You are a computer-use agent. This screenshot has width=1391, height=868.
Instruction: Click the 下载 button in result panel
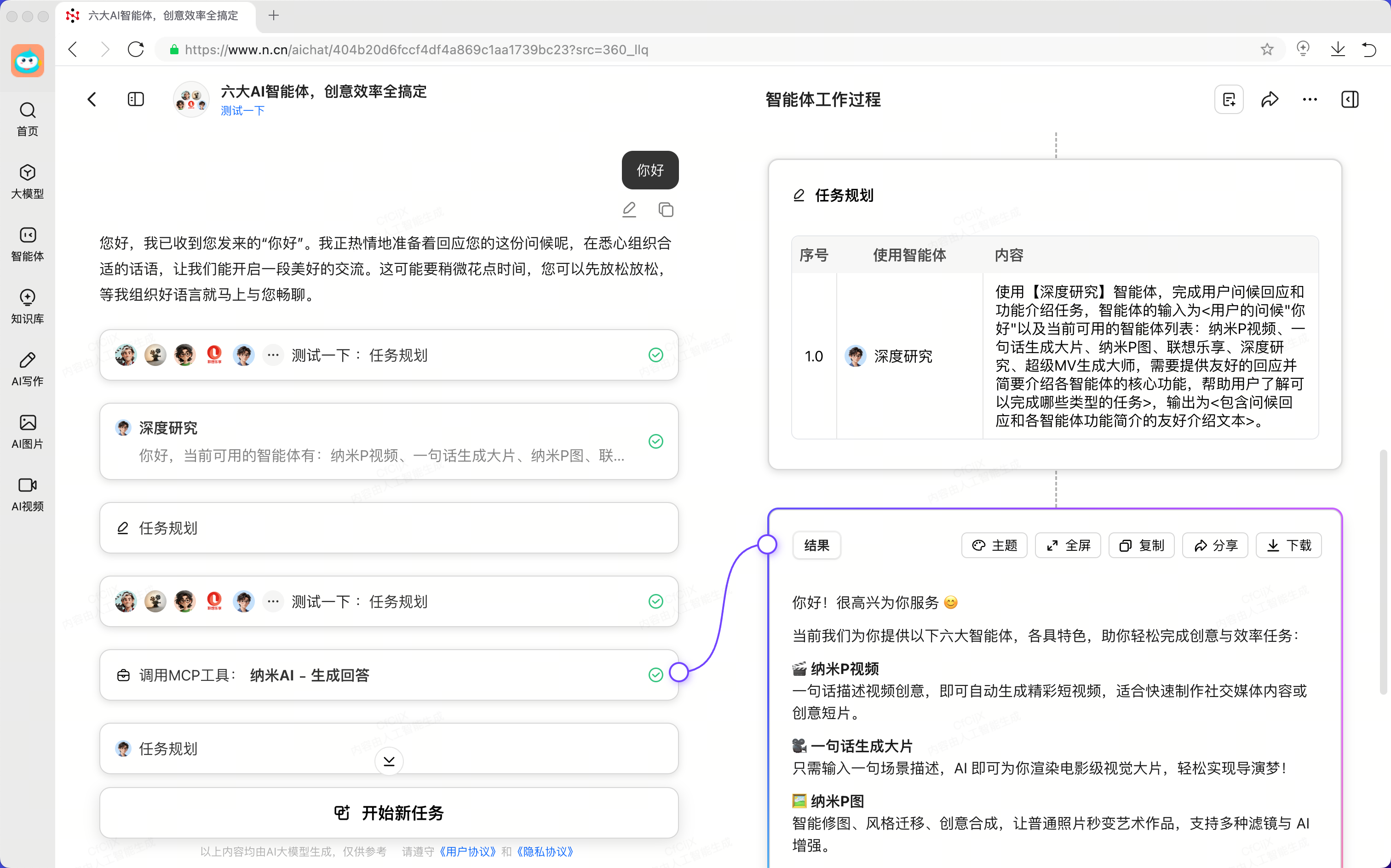[1288, 545]
